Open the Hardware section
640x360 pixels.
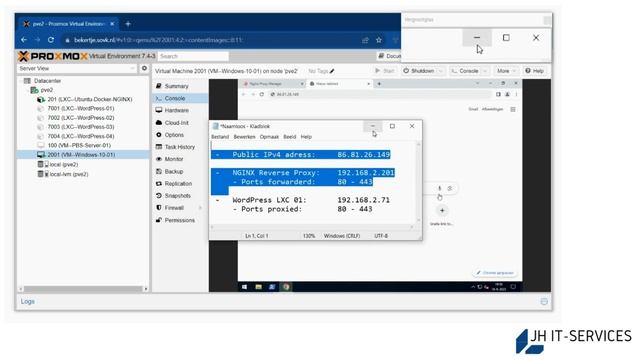pyautogui.click(x=176, y=110)
